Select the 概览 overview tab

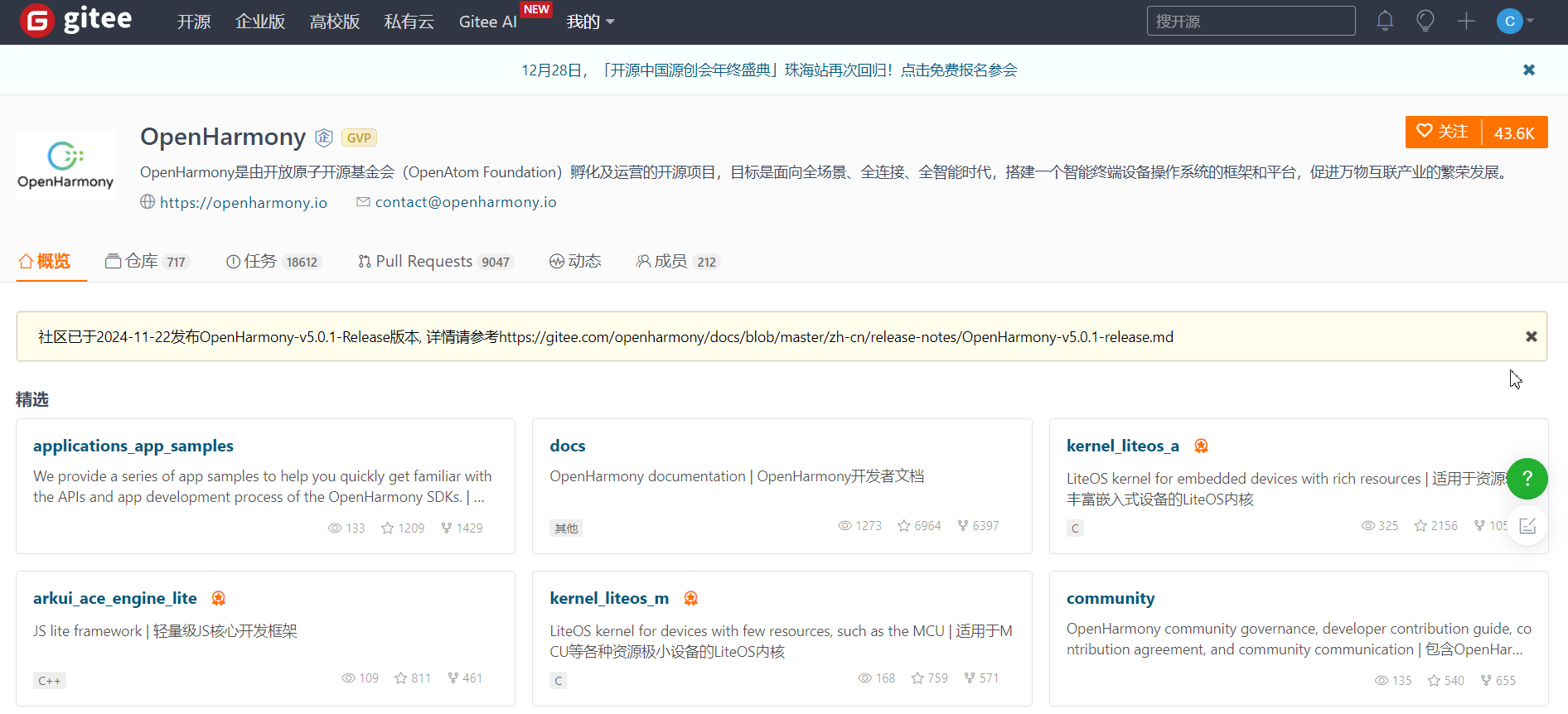pos(45,261)
